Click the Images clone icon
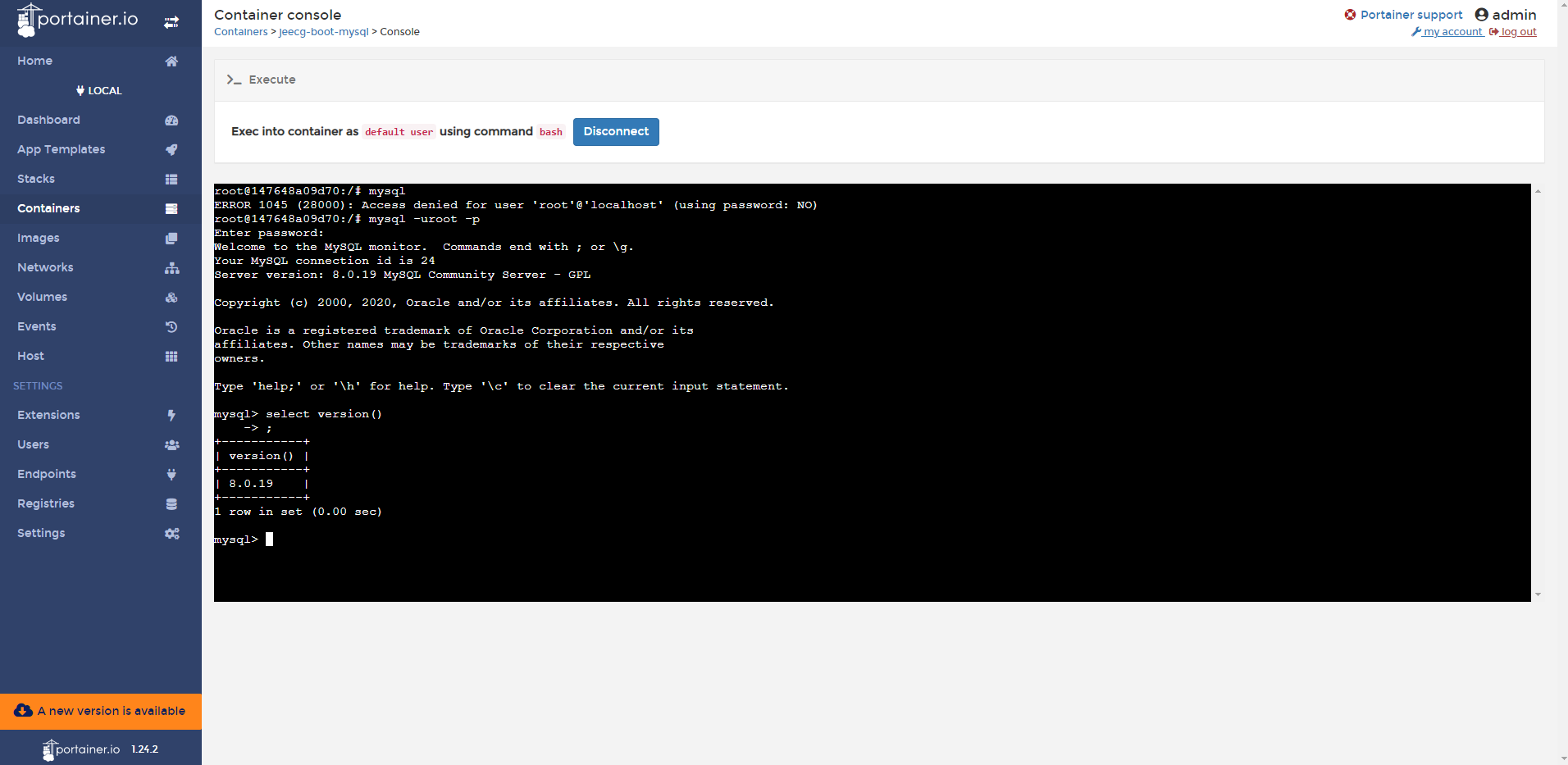The image size is (1568, 765). 171,239
